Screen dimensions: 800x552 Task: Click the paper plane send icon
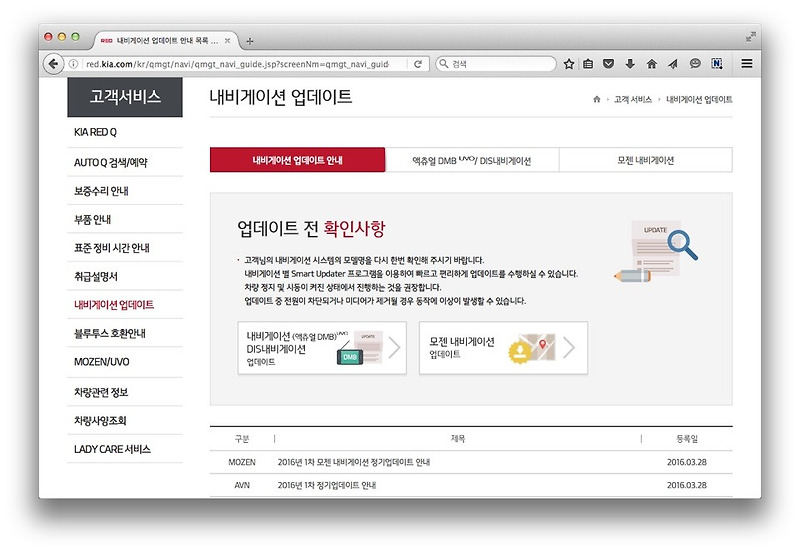tap(673, 64)
